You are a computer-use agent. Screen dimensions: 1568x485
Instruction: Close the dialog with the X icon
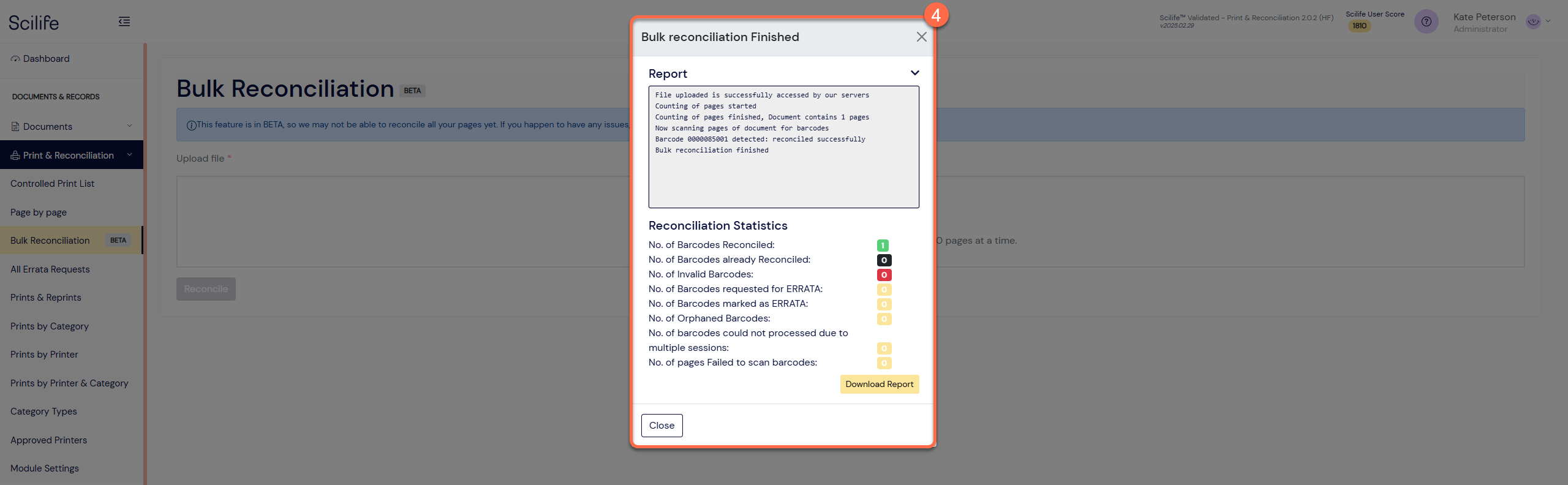[921, 37]
